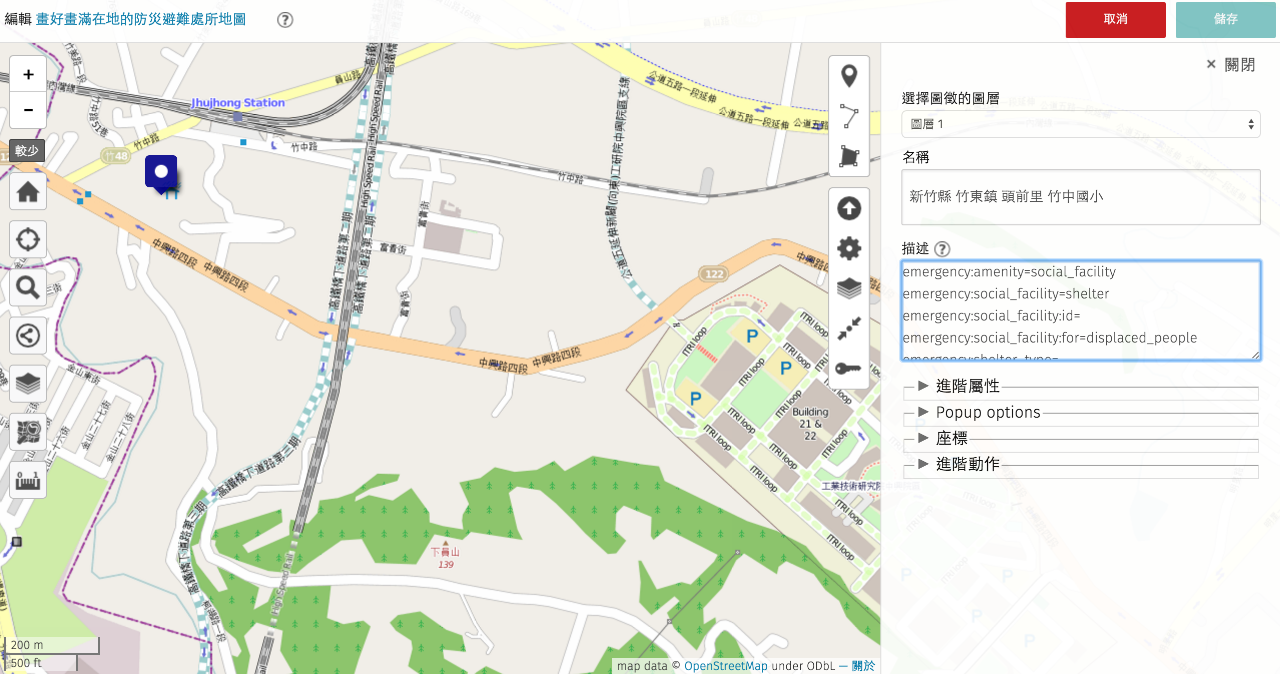Viewport: 1280px width, 674px height.
Task: Close the panel with 關閉
Action: click(x=1230, y=64)
